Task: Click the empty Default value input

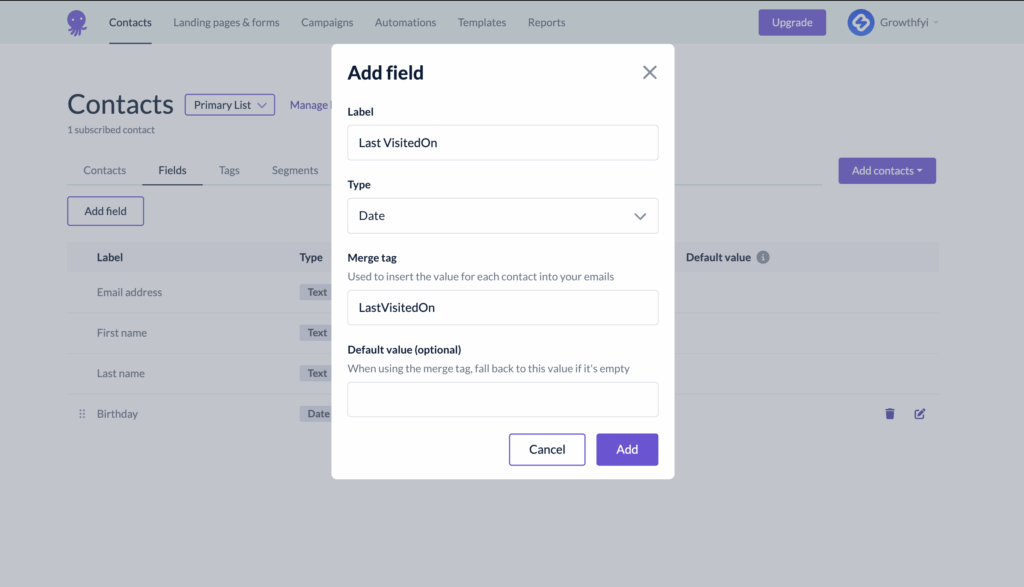Action: [x=502, y=399]
